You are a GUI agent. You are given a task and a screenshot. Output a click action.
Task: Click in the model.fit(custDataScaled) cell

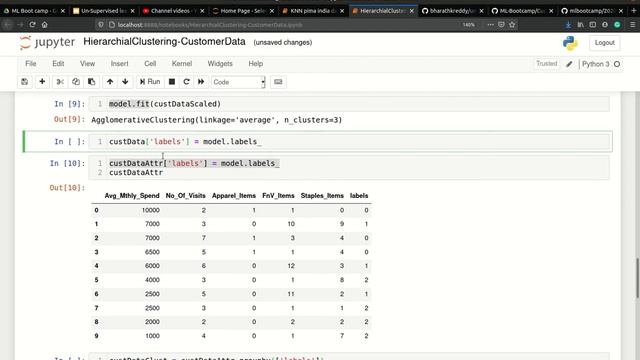coord(349,104)
